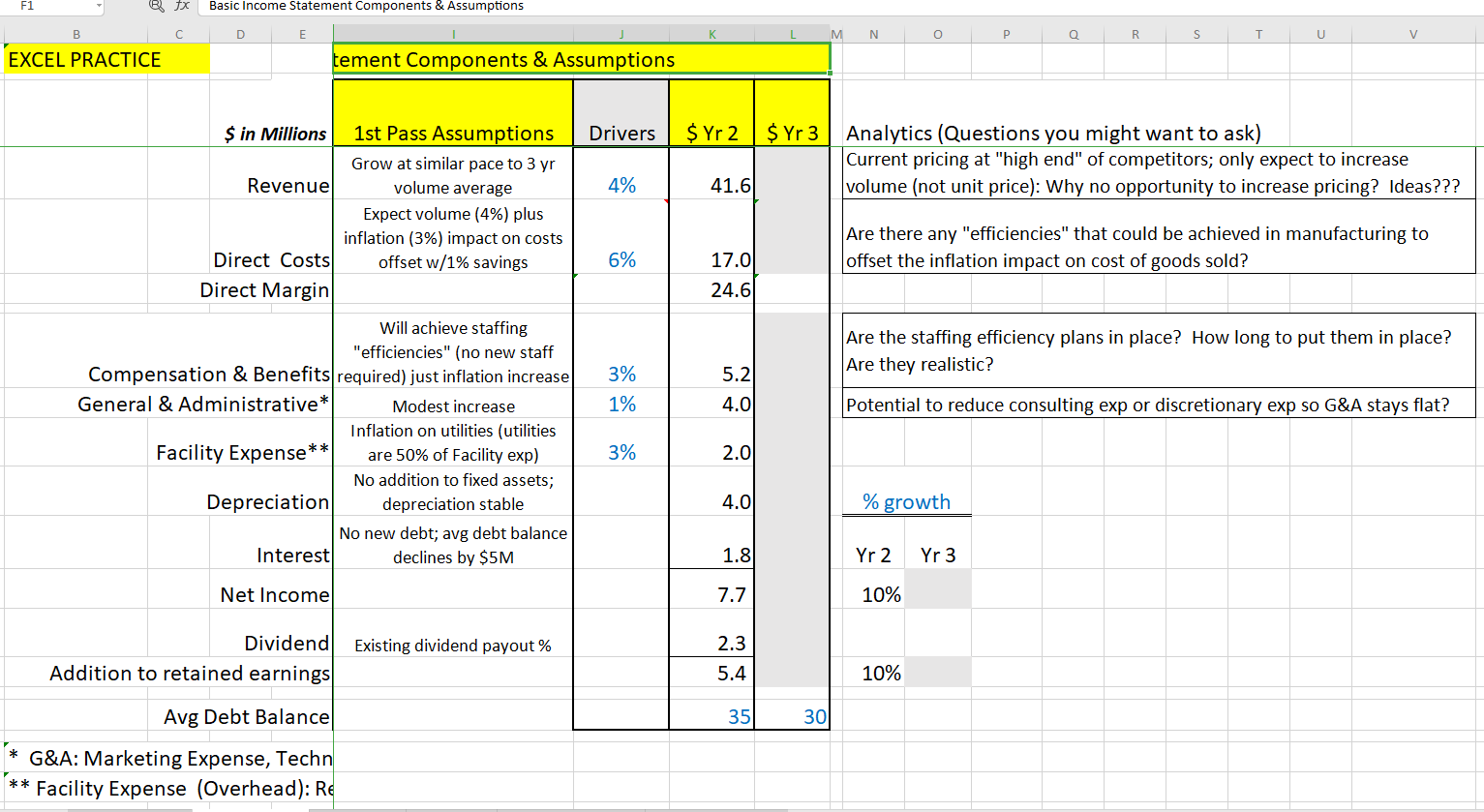
Task: Click the Yr 2 10% growth cell
Action: point(873,594)
